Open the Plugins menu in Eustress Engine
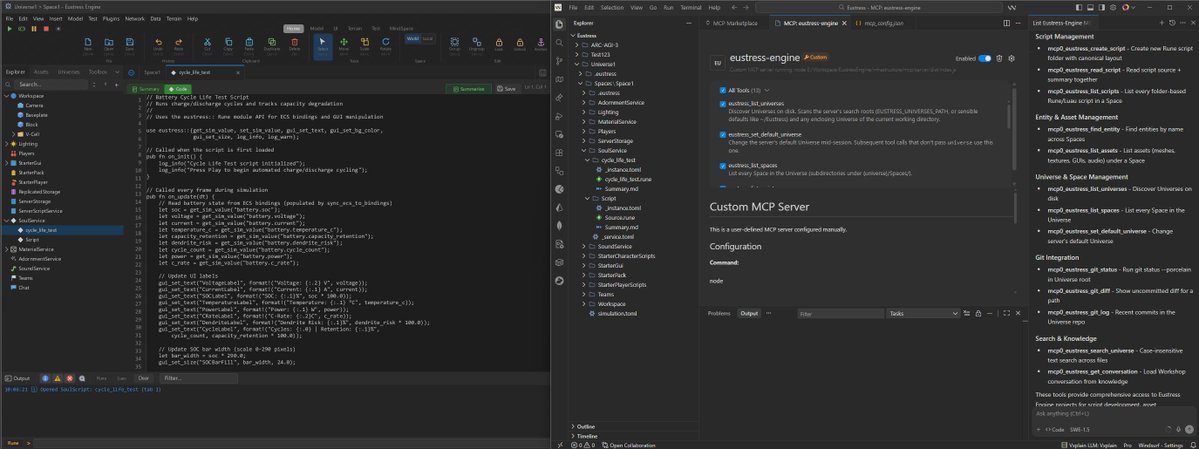The image size is (1199, 449). click(x=111, y=18)
